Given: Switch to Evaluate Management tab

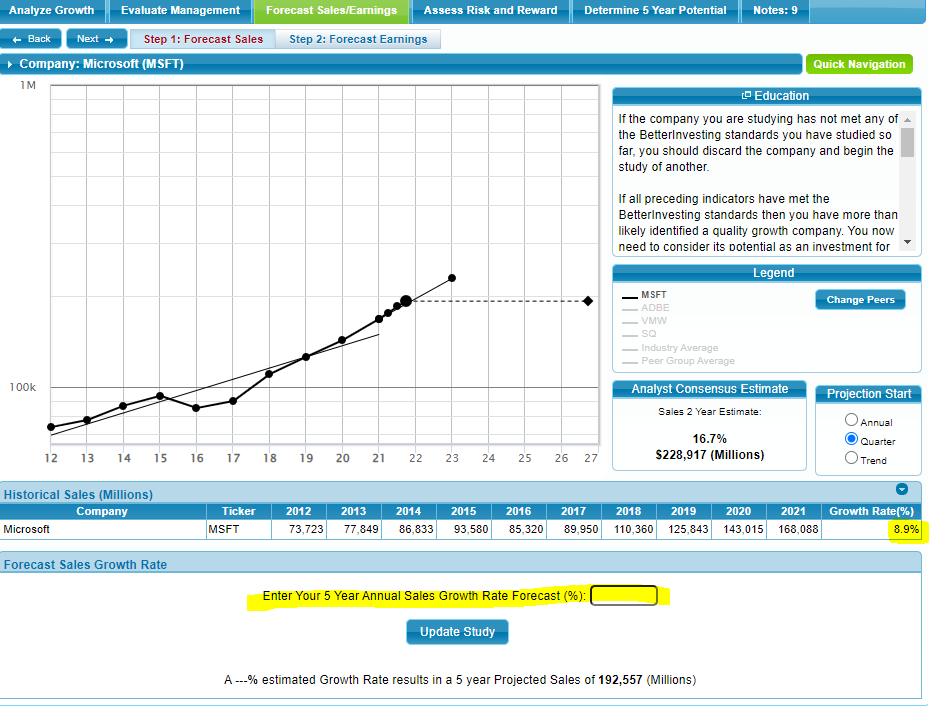Looking at the screenshot, I should pos(180,11).
